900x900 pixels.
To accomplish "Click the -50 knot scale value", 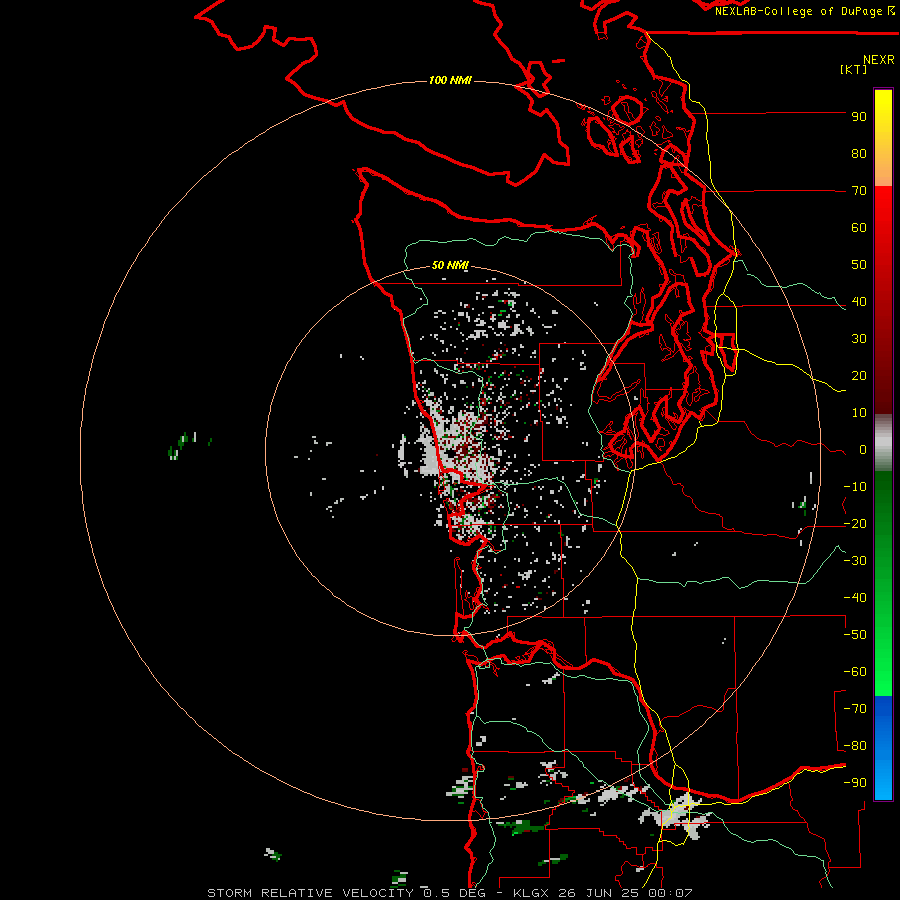I will 855,635.
